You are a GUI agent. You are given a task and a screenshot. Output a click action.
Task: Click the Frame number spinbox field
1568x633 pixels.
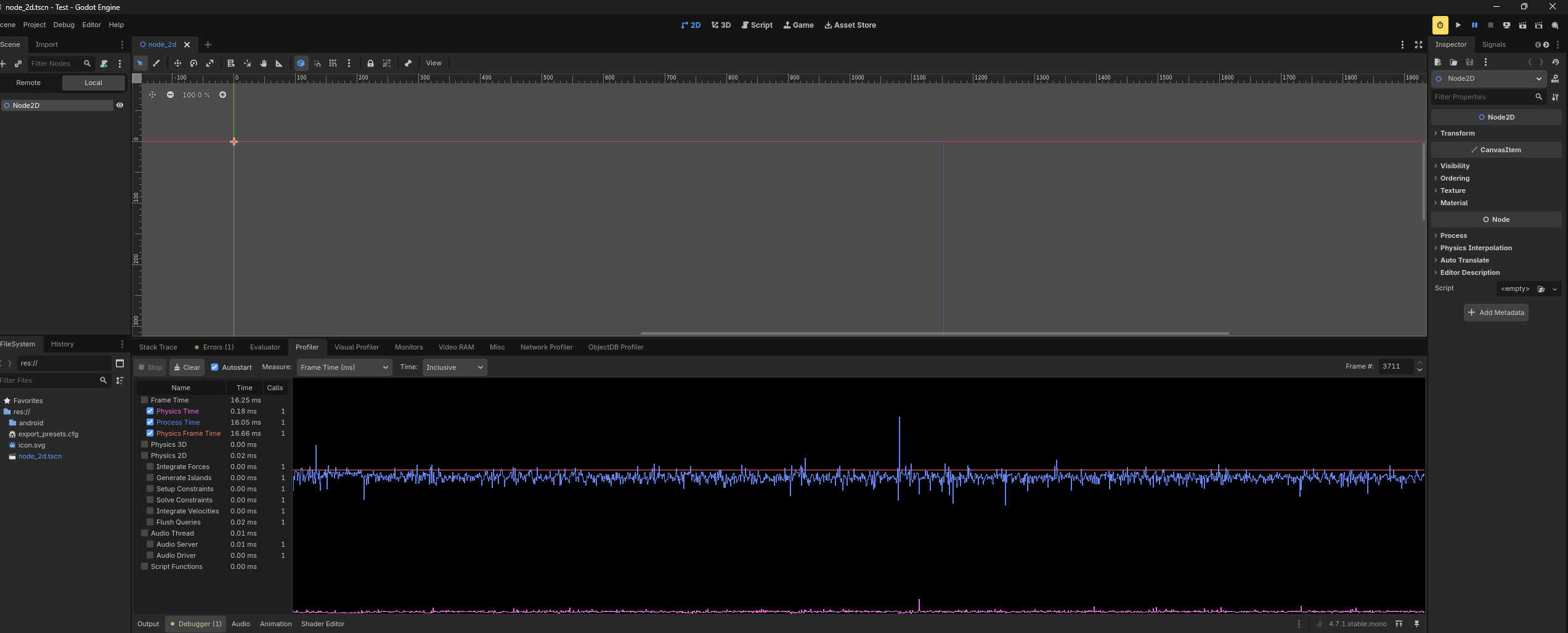(x=1395, y=366)
